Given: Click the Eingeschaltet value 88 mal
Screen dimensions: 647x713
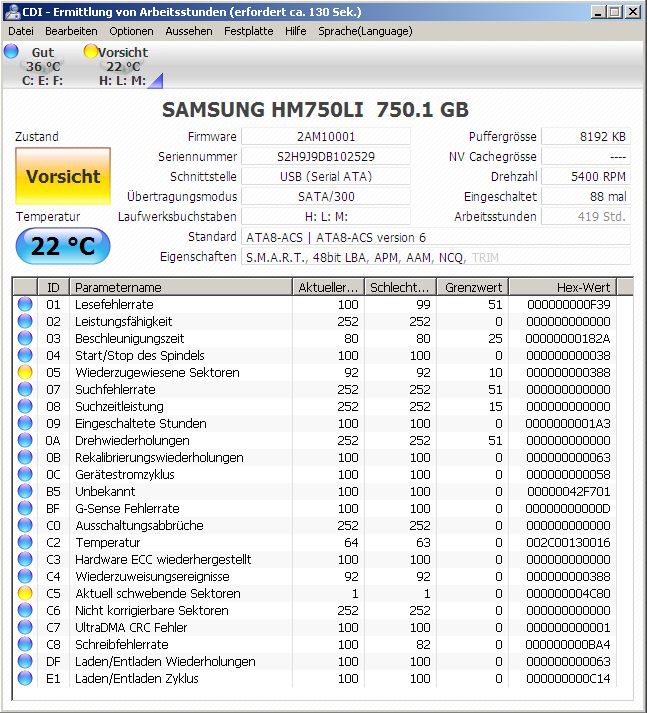Looking at the screenshot, I should (586, 196).
